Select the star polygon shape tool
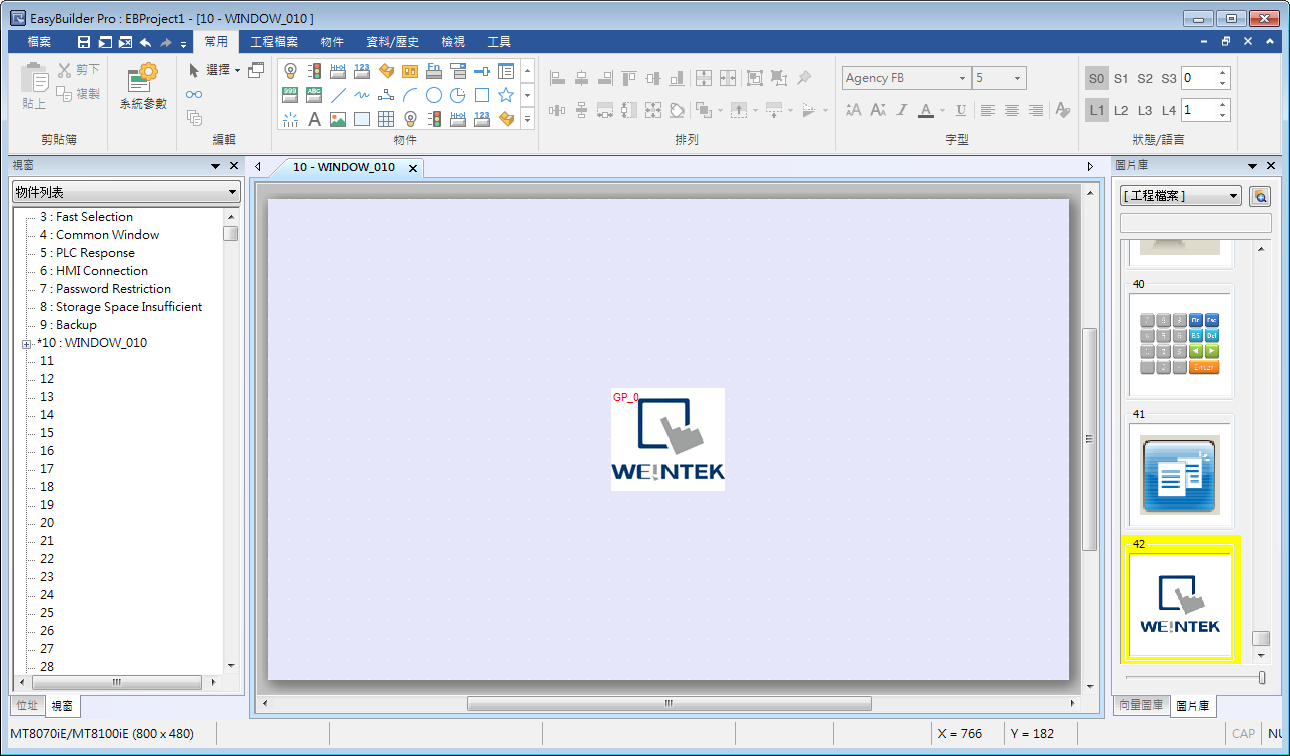The height and width of the screenshot is (756, 1290). (x=506, y=95)
